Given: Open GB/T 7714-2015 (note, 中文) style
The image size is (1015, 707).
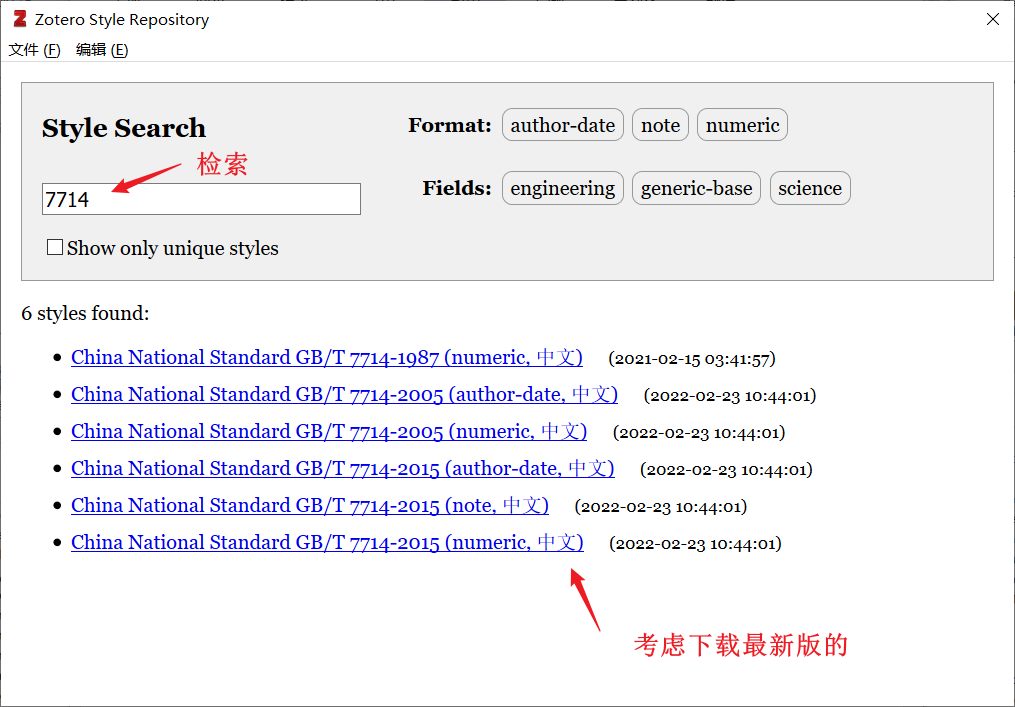Looking at the screenshot, I should pyautogui.click(x=310, y=505).
